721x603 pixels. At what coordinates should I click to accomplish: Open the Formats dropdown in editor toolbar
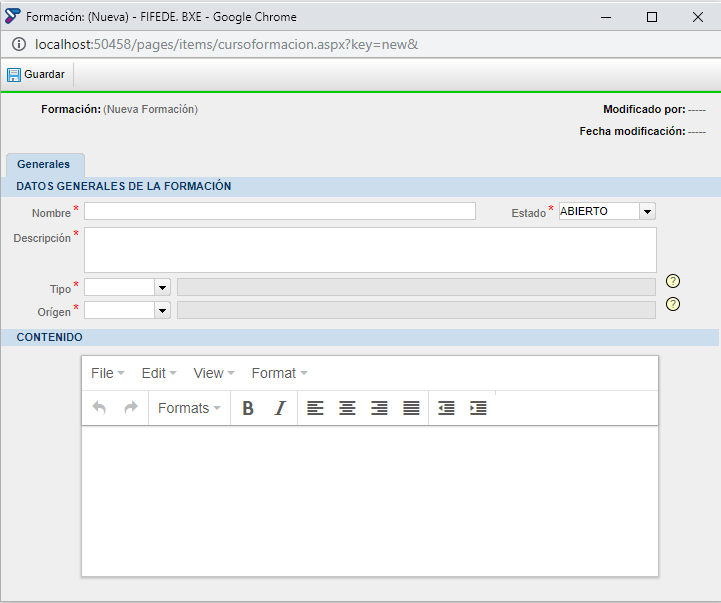[x=189, y=408]
